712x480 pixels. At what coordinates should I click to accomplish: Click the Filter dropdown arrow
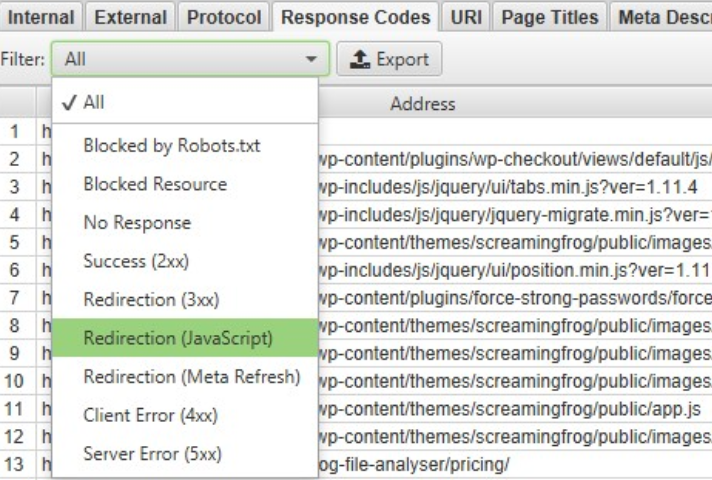click(x=311, y=59)
